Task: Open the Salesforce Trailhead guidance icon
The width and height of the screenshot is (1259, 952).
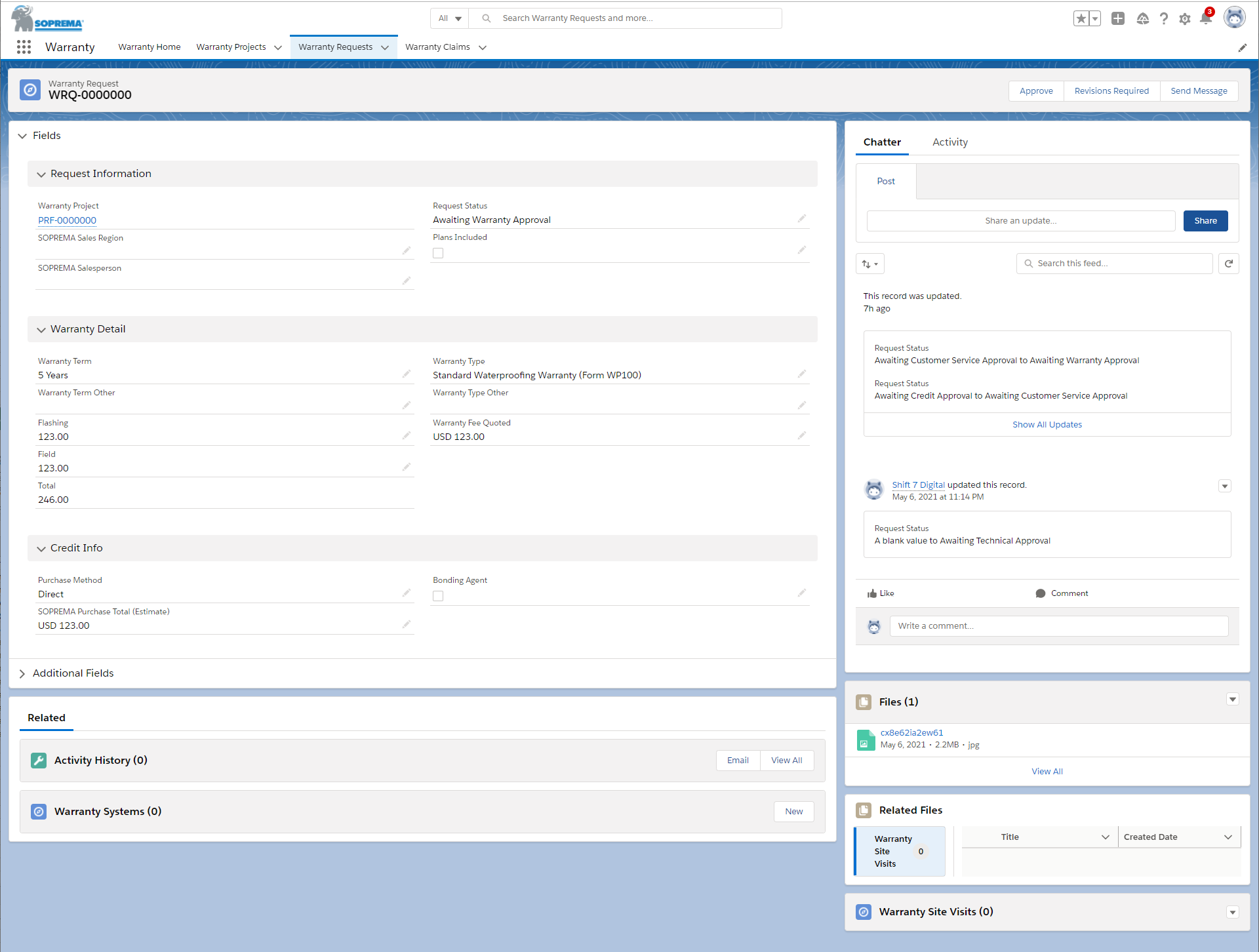Action: click(1143, 18)
